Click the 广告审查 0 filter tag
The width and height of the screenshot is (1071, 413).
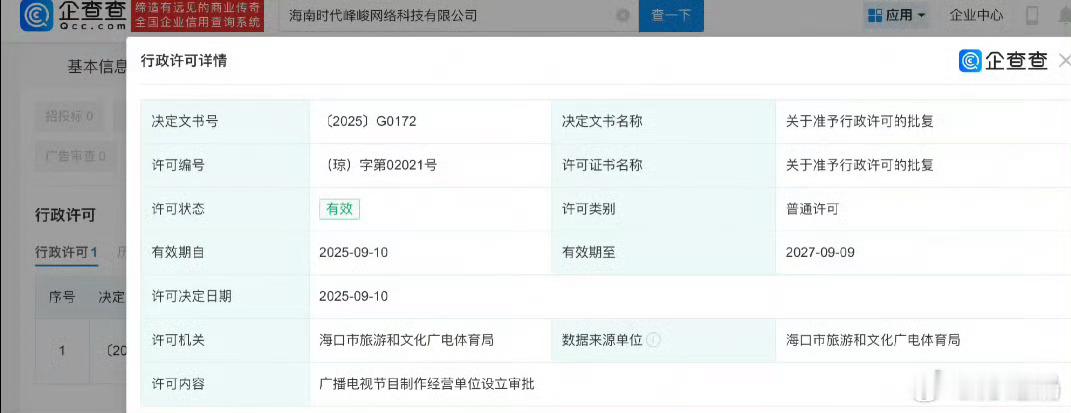coord(75,156)
